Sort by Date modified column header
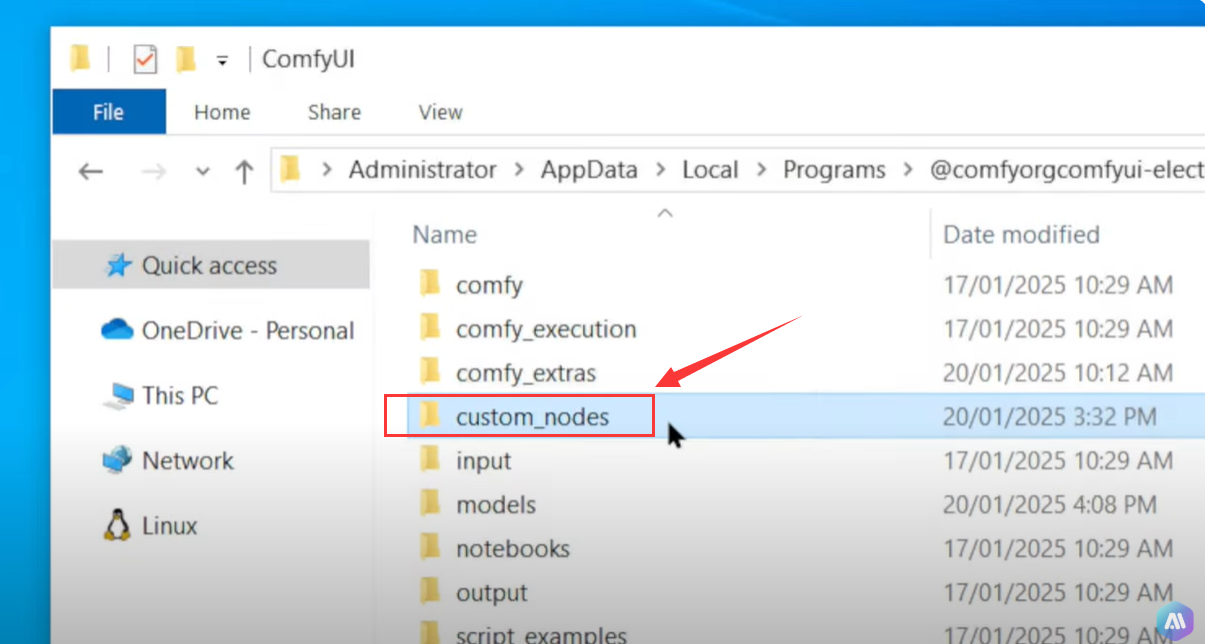The image size is (1205, 644). coord(1021,235)
